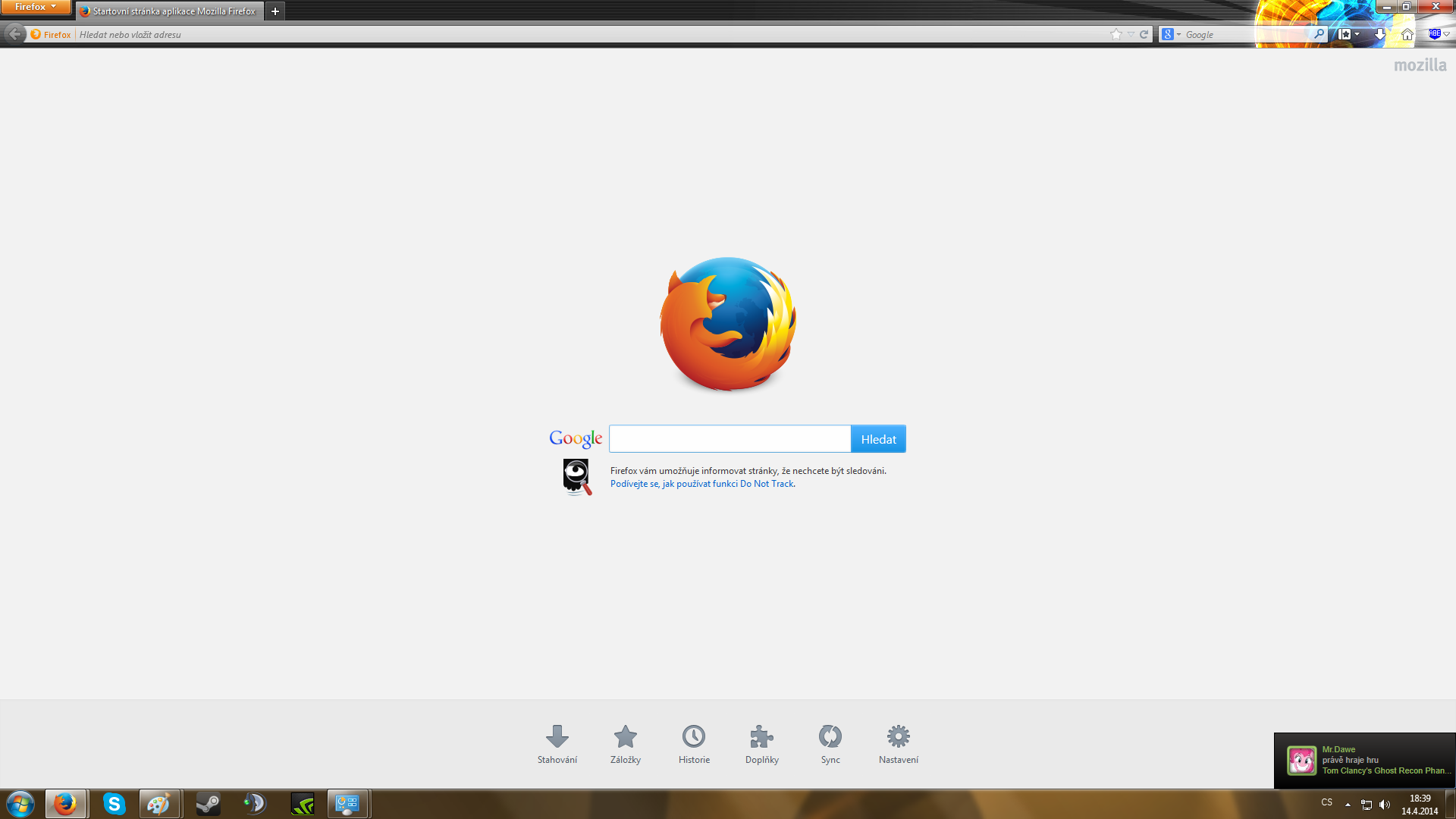Screen dimensions: 1456x819
Task: Click the home toolbar icon
Action: (1407, 34)
